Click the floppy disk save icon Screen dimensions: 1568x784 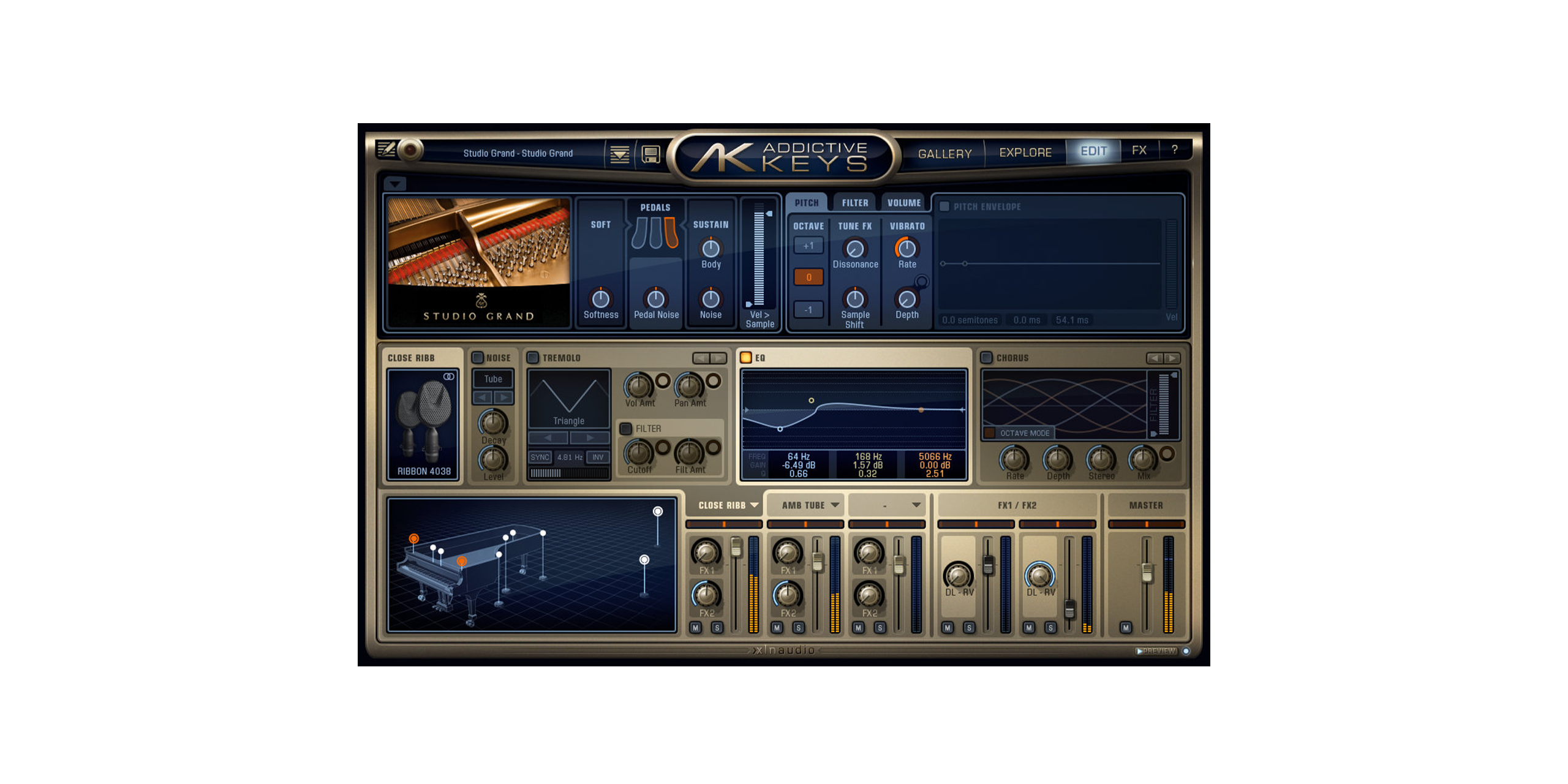coord(650,154)
